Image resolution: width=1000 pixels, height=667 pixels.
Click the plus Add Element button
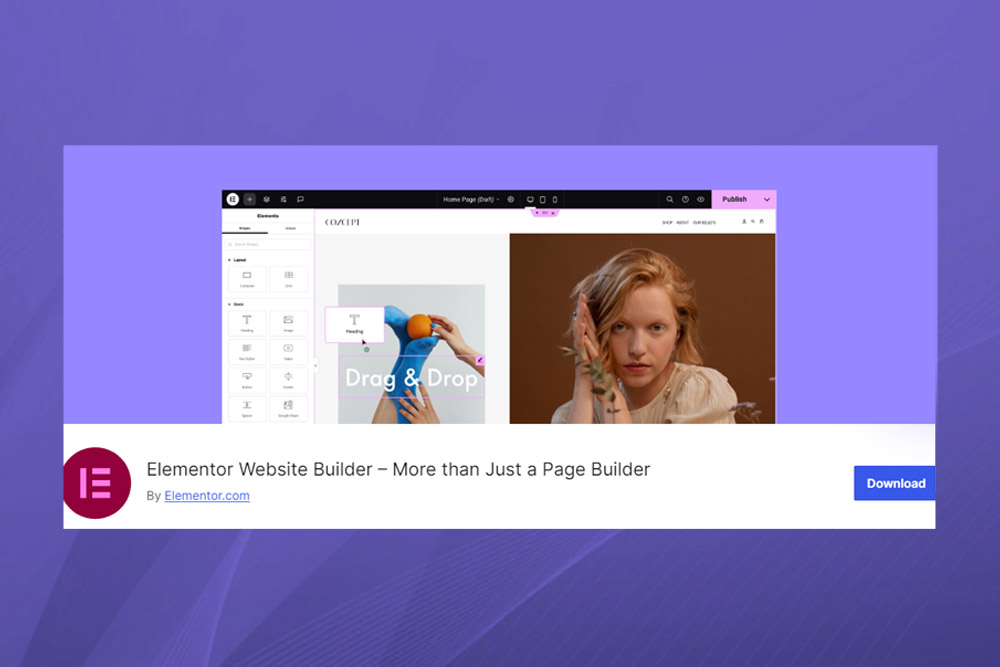coord(250,199)
